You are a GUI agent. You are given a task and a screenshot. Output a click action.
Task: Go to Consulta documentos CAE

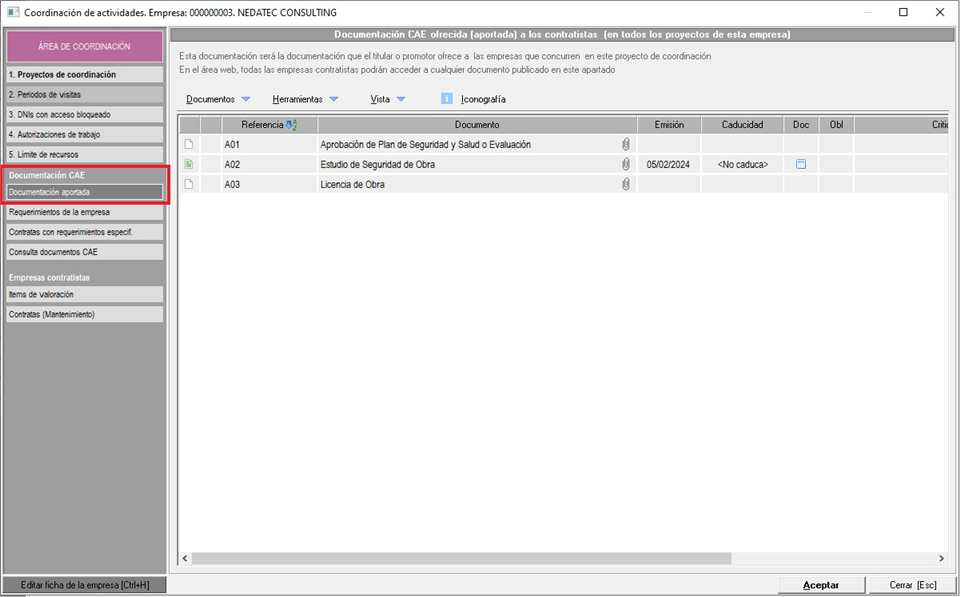tap(84, 252)
